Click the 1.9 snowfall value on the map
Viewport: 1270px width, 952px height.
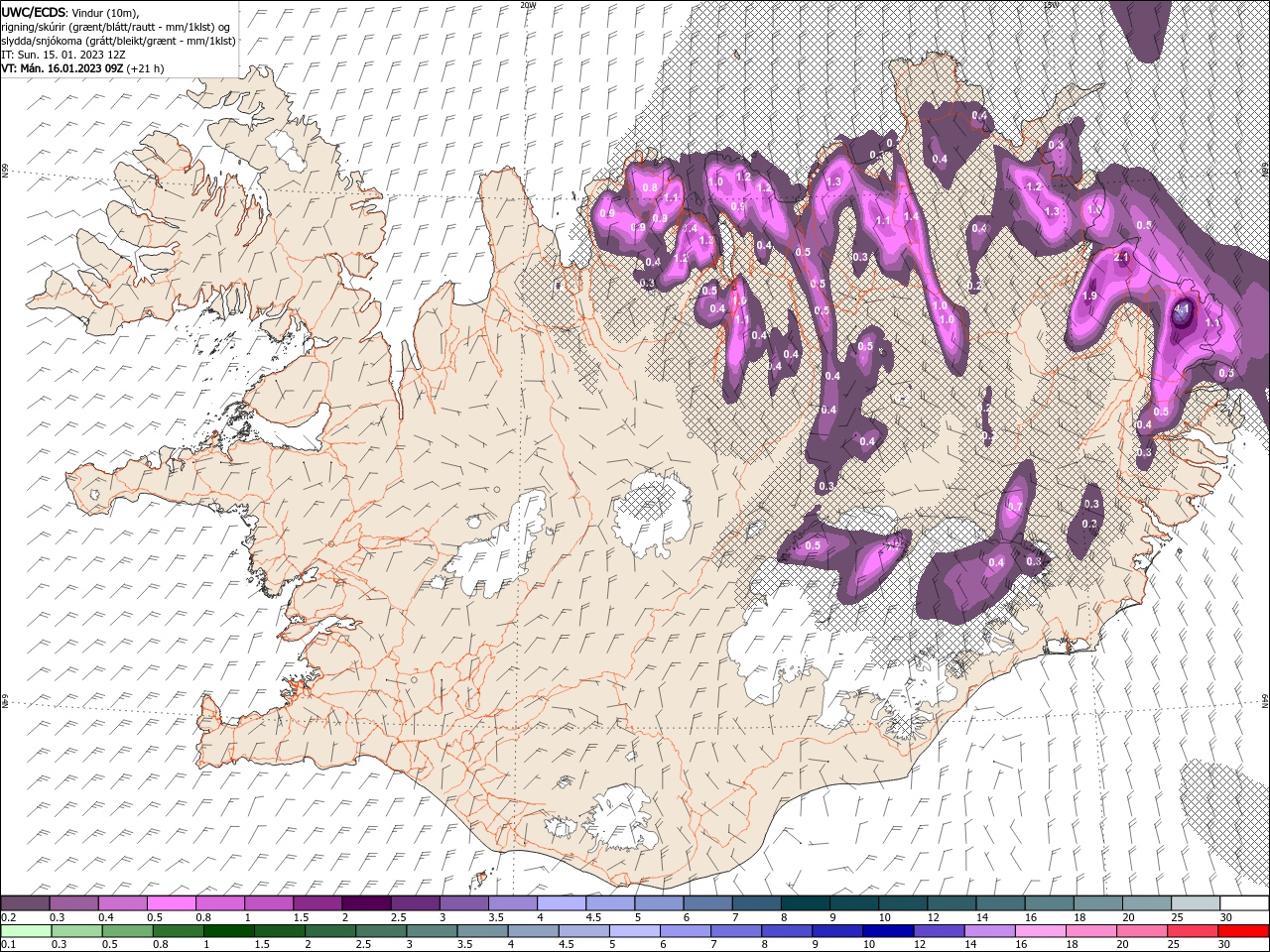(1089, 297)
